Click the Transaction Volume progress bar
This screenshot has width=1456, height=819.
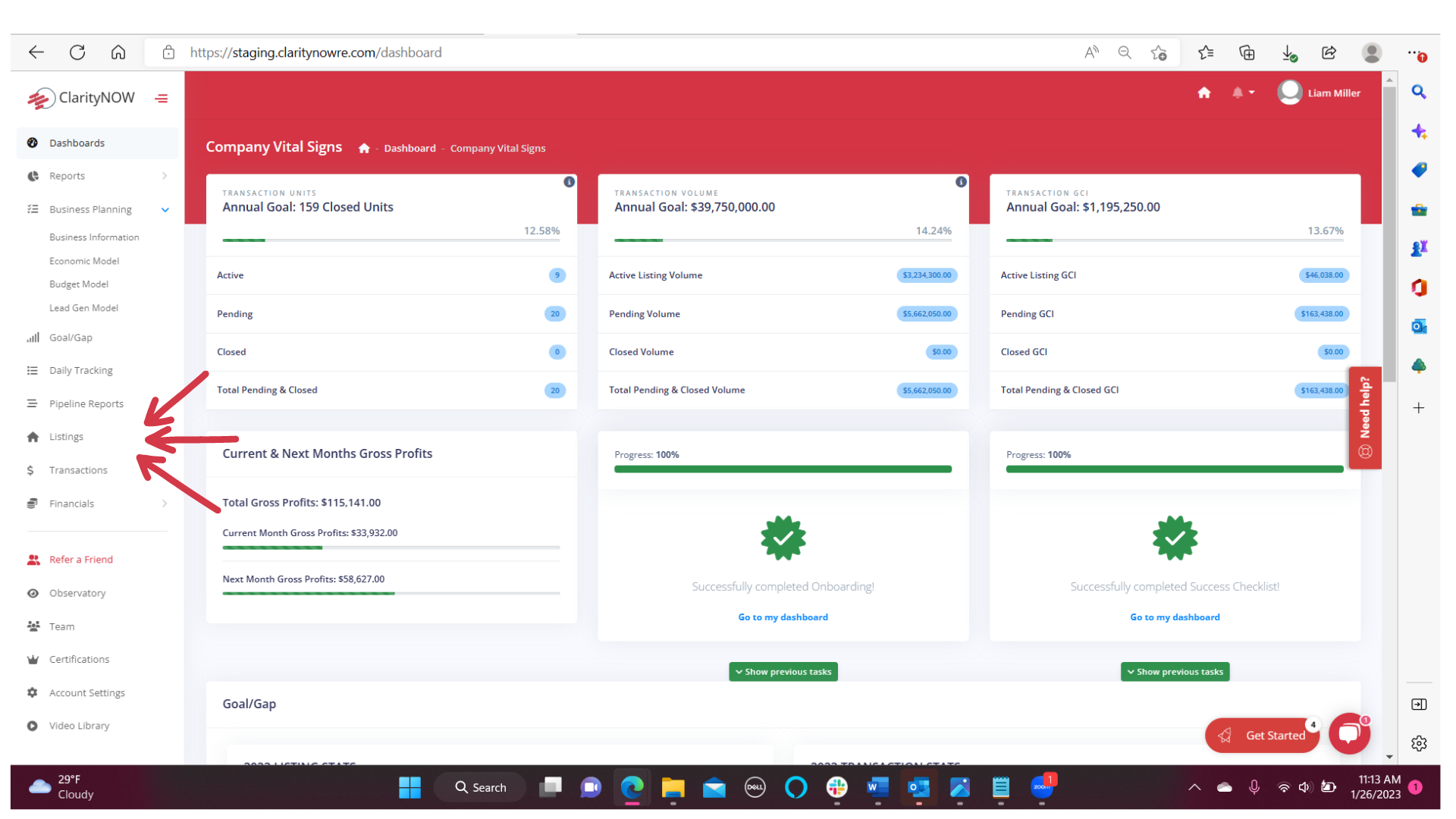click(x=783, y=240)
